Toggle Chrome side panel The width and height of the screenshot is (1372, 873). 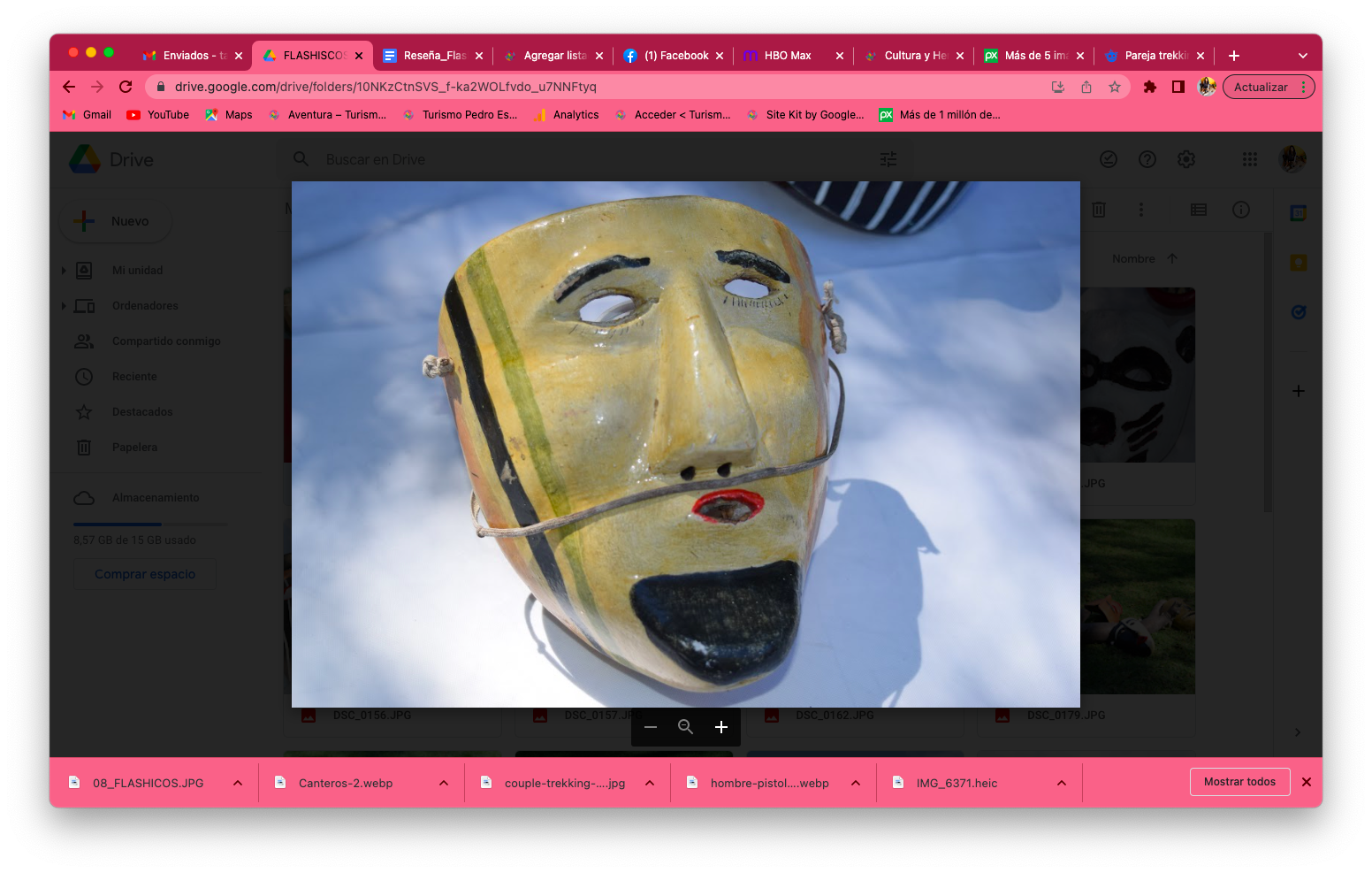point(1178,87)
